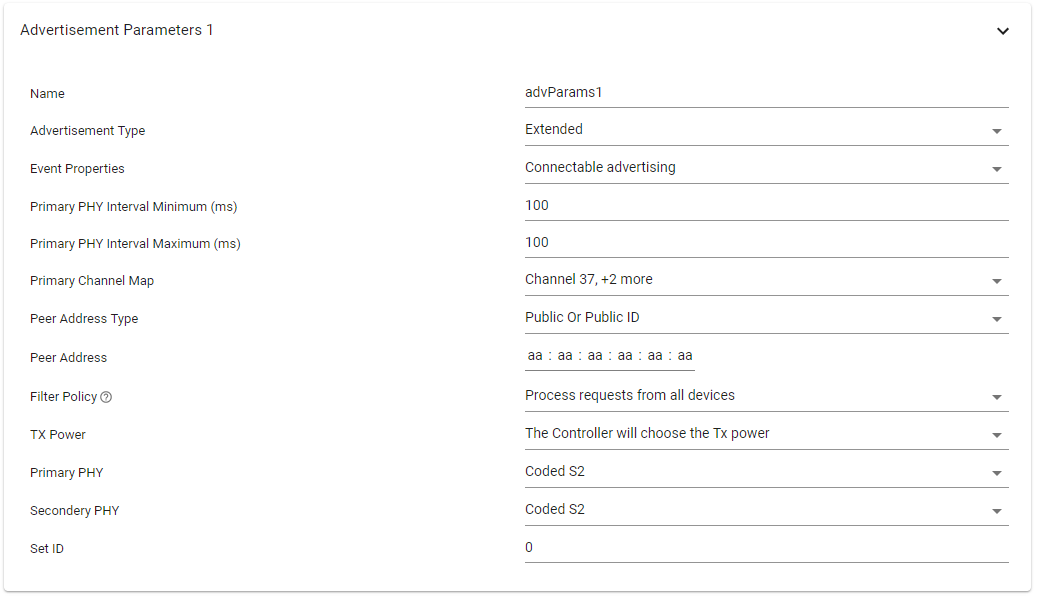The height and width of the screenshot is (596, 1037).
Task: Open the Advertisement Type dropdown
Action: (x=996, y=130)
